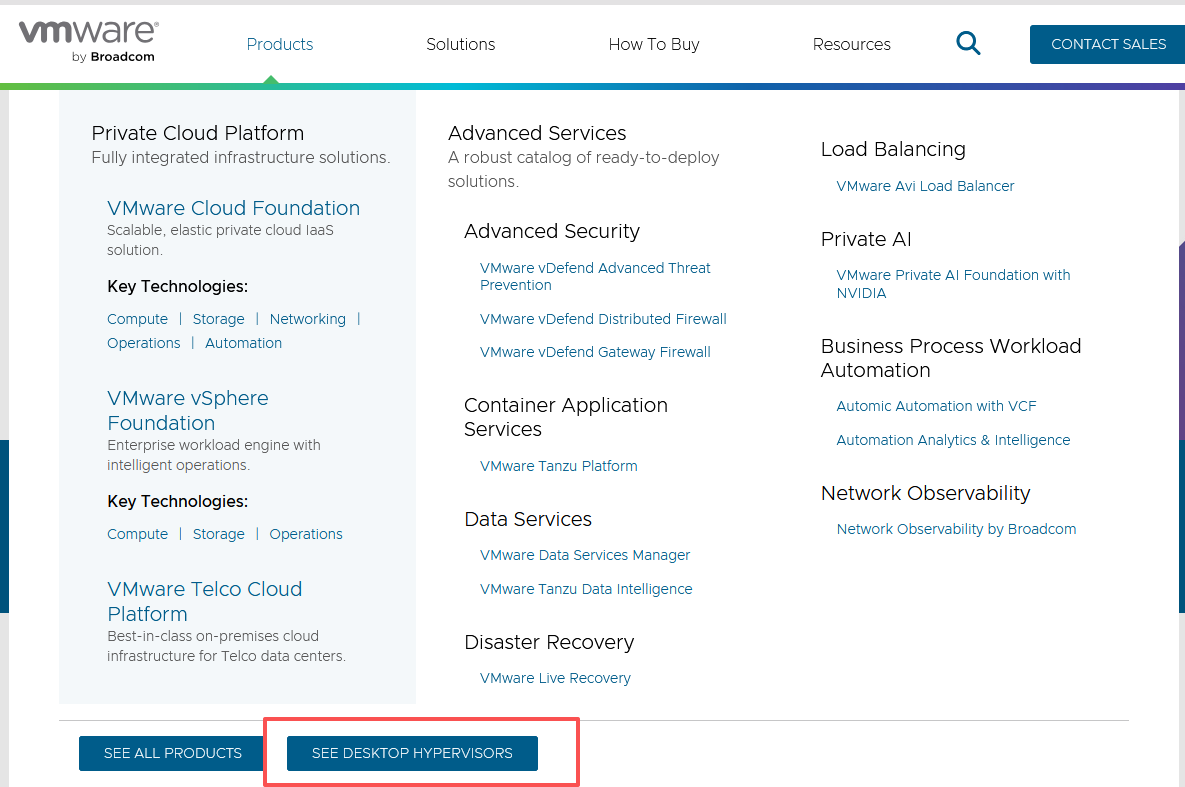The image size is (1185, 787).
Task: Open VMware vDefend Gateway Firewall link
Action: tap(595, 352)
